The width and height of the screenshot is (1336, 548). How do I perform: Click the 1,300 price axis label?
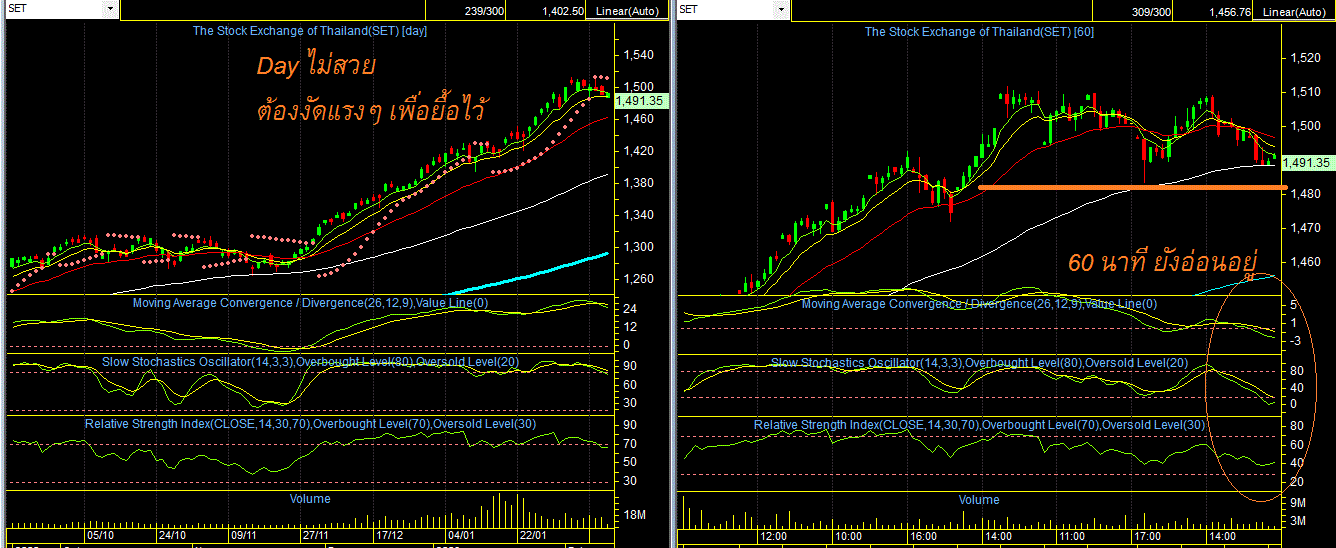pos(638,247)
